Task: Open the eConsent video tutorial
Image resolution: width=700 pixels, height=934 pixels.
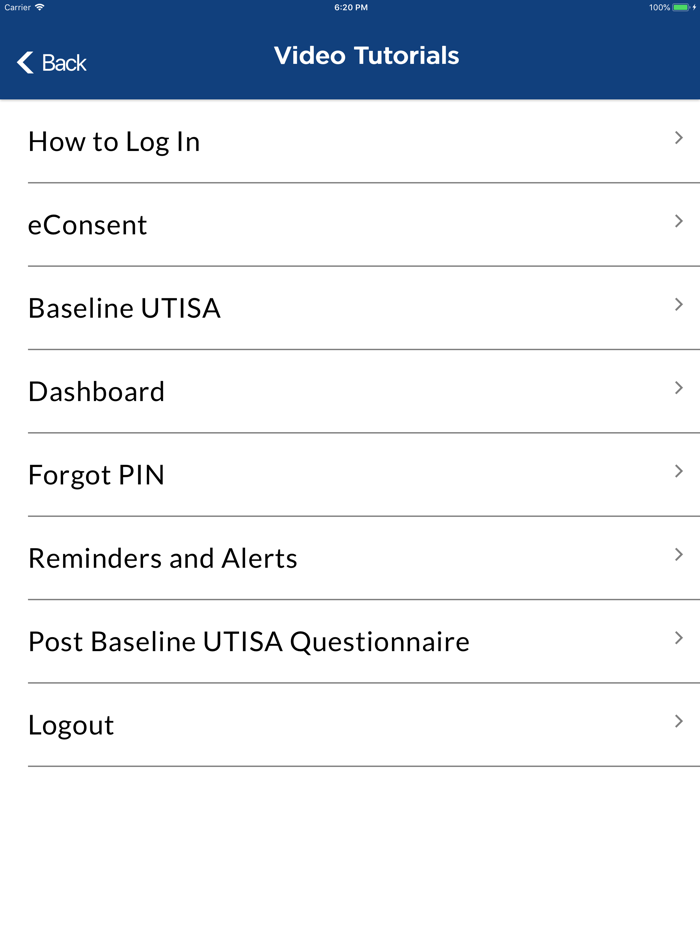Action: click(x=88, y=225)
